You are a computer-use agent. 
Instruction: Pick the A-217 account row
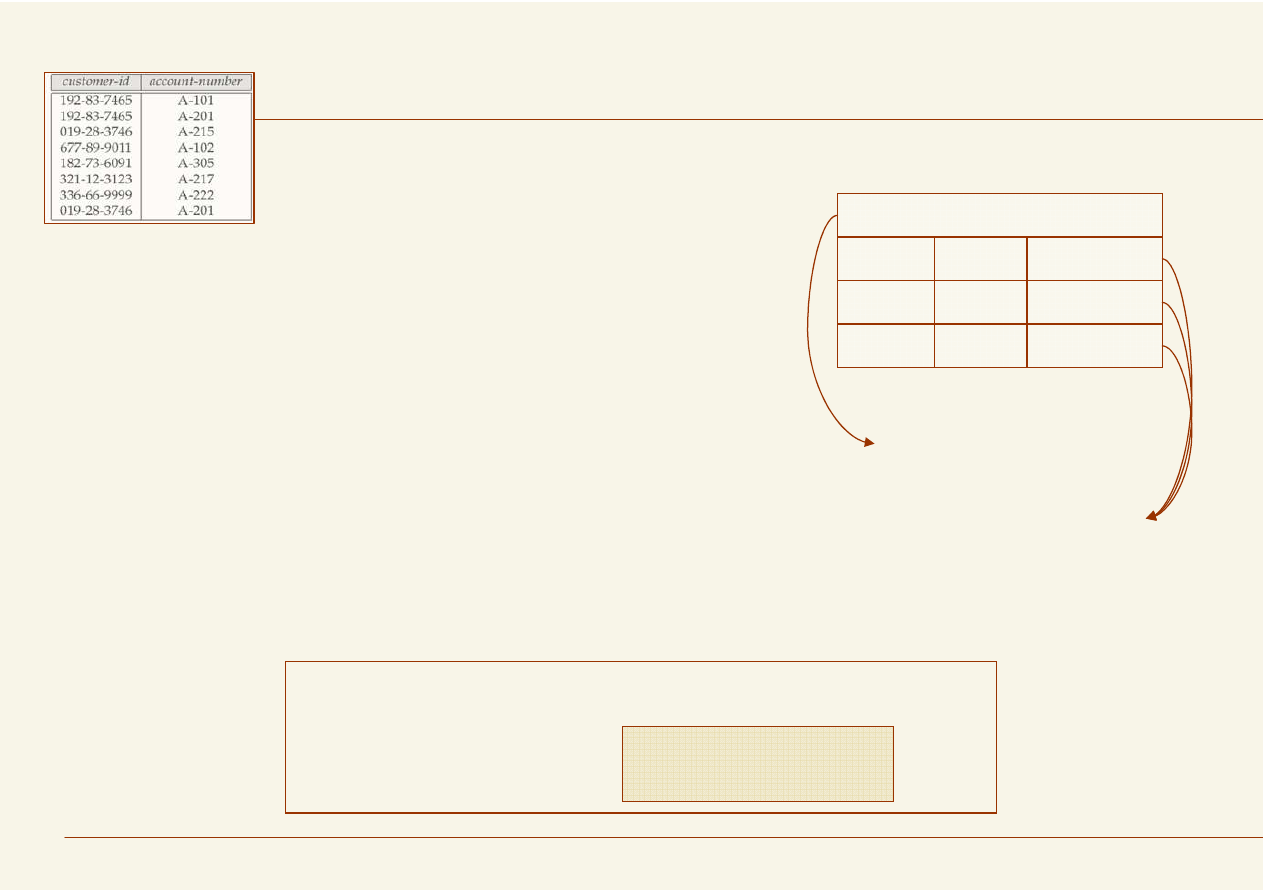point(196,179)
